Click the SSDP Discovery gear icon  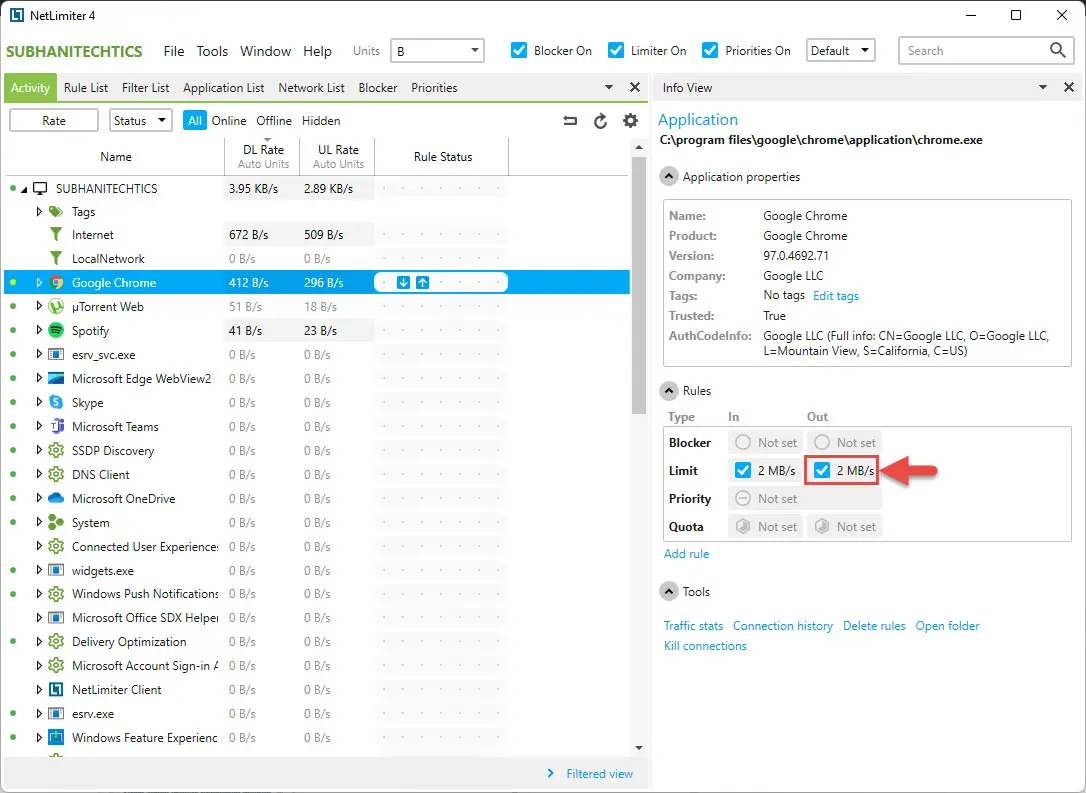coord(56,451)
